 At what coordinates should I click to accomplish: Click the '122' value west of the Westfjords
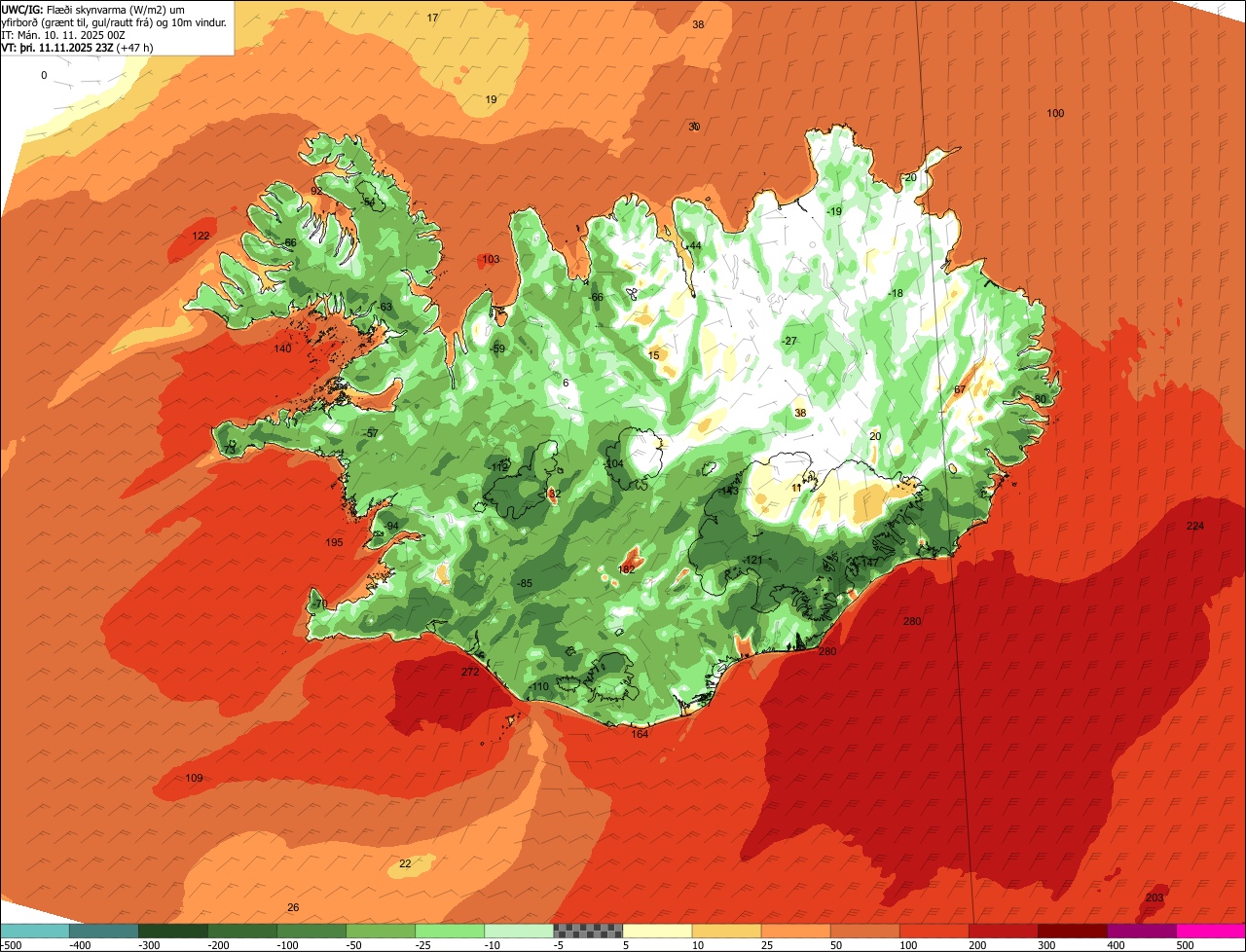(201, 236)
